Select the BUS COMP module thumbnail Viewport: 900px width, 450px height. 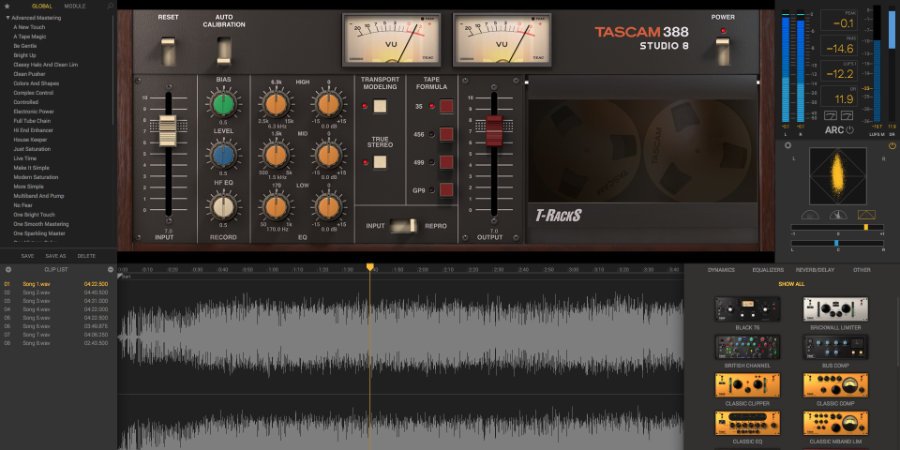pyautogui.click(x=835, y=347)
